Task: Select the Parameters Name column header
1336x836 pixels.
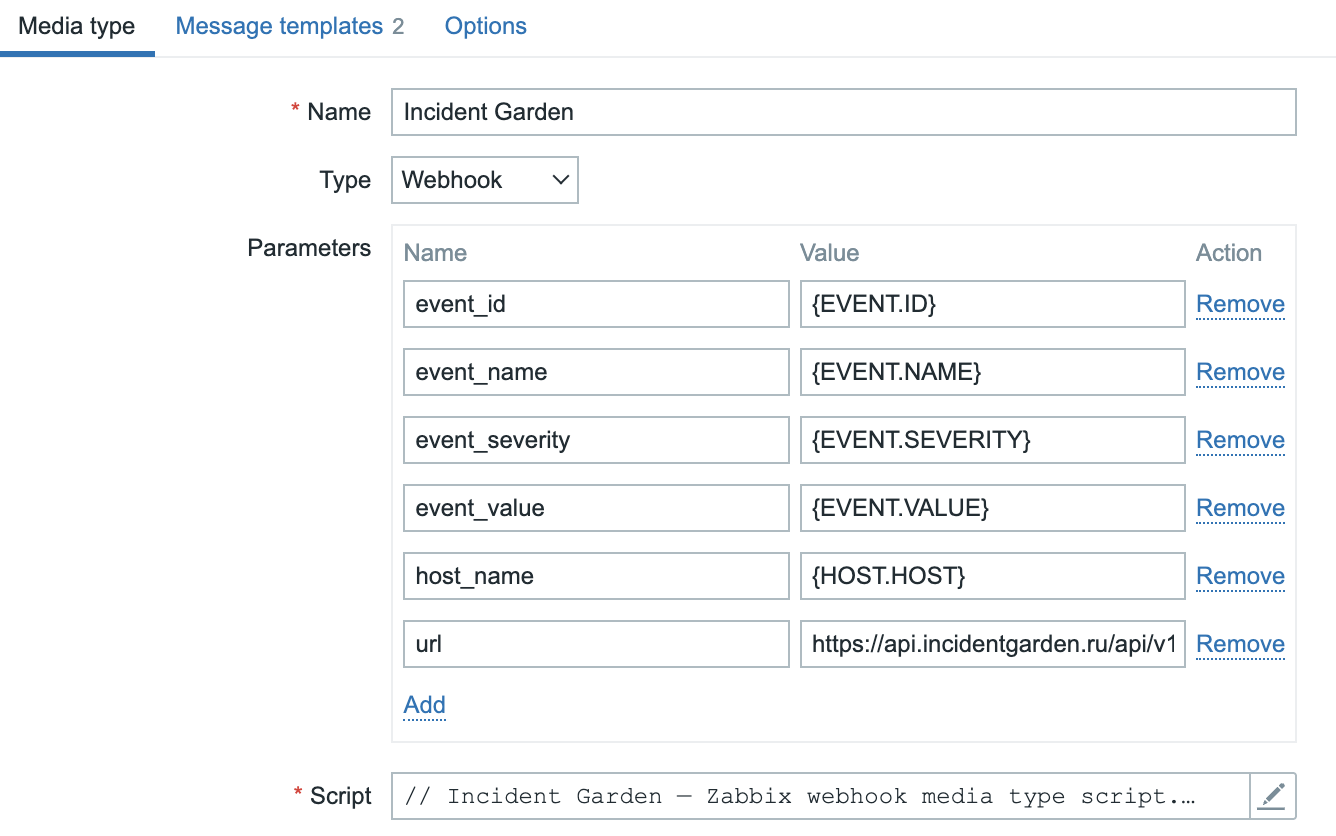Action: 435,253
